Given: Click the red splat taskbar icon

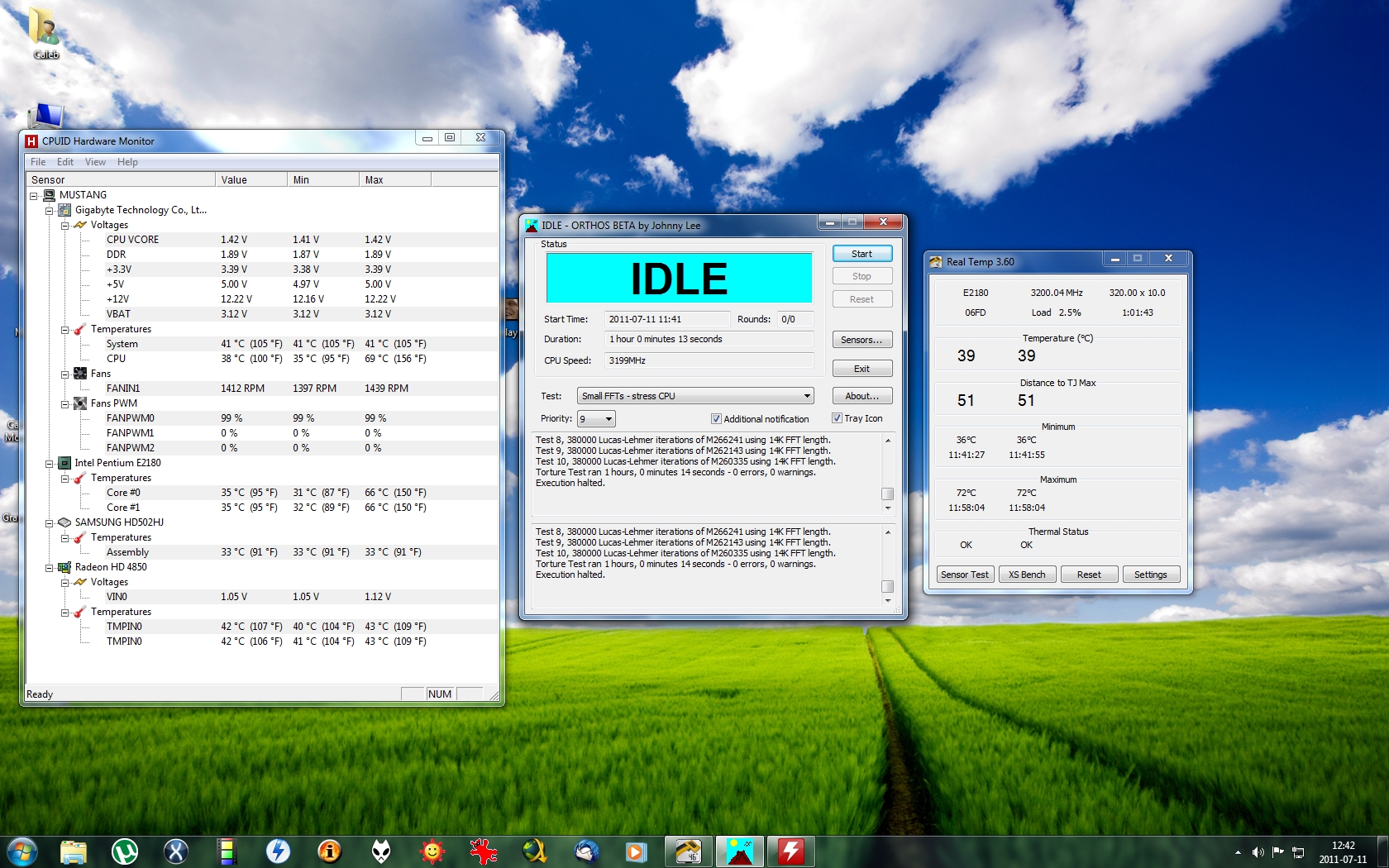Looking at the screenshot, I should click(484, 851).
